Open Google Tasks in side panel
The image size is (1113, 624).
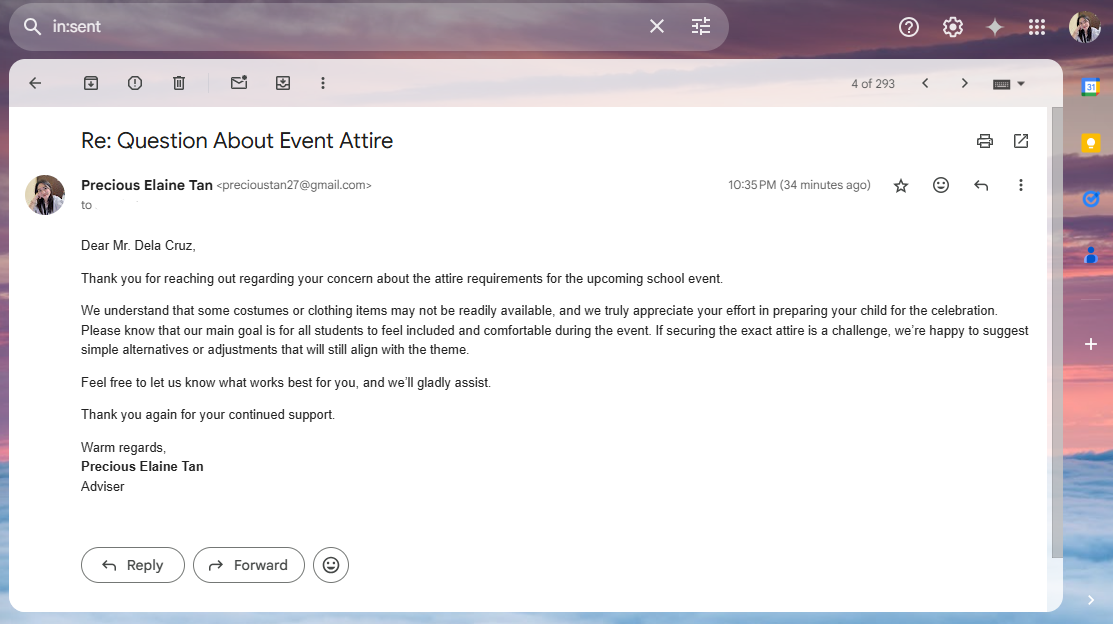point(1091,199)
